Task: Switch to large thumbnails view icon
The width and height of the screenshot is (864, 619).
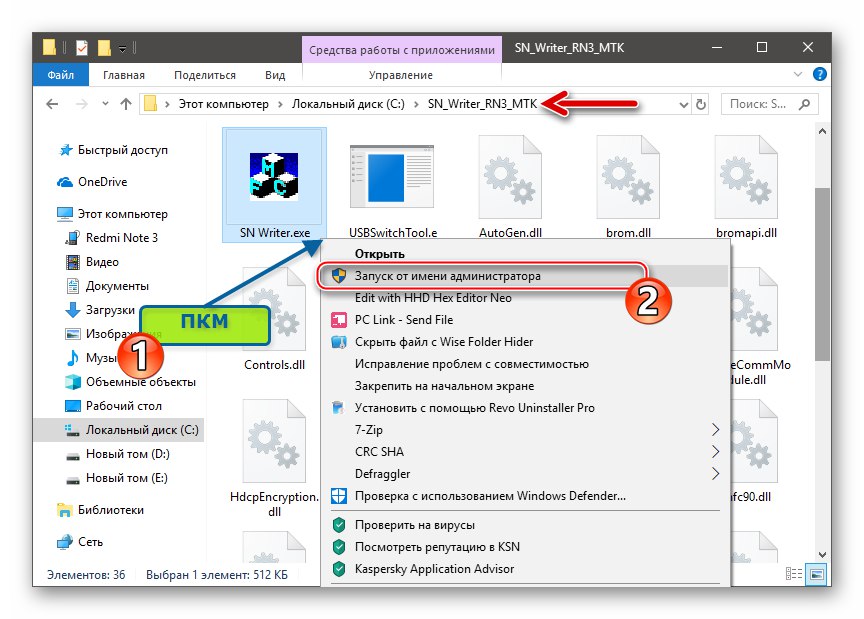Action: tap(816, 574)
